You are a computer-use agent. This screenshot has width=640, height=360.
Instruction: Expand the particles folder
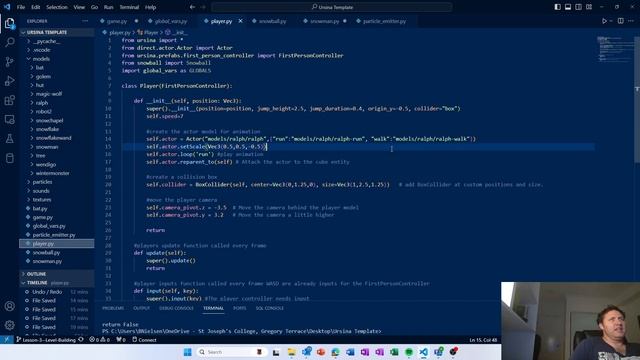pos(57,182)
